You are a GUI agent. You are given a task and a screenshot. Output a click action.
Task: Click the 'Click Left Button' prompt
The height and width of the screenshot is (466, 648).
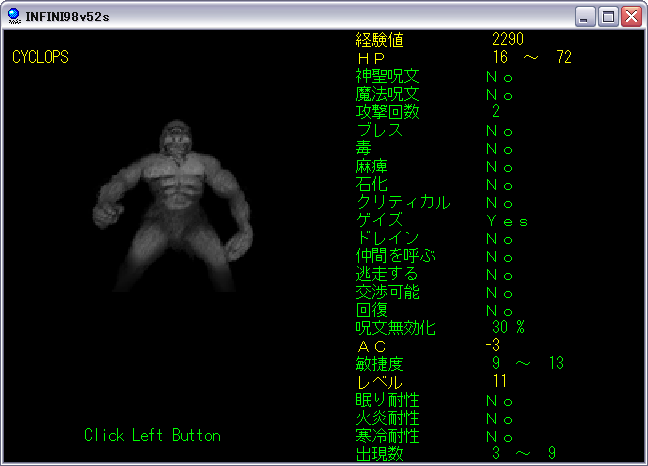152,435
